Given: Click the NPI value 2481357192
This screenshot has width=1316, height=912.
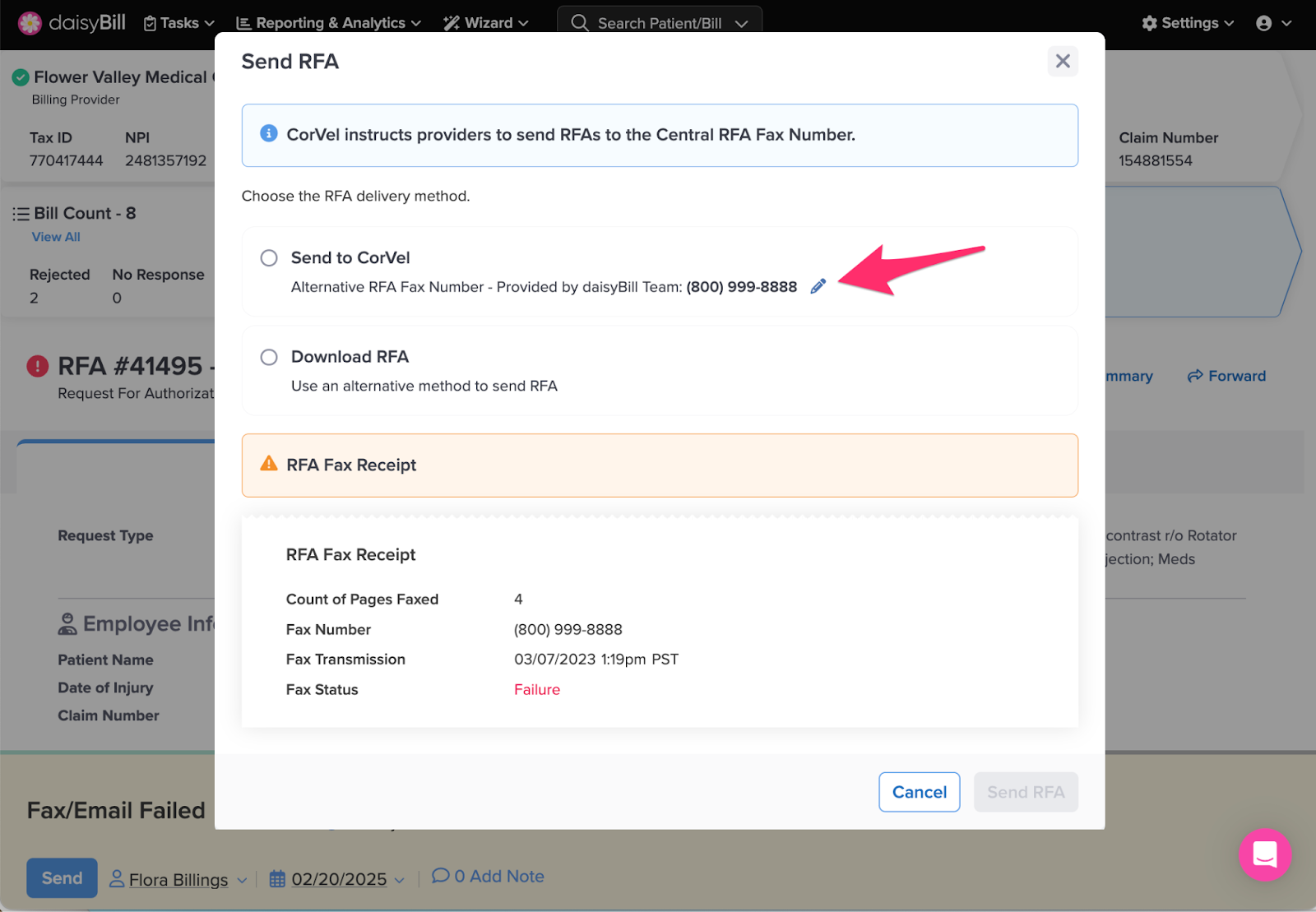Looking at the screenshot, I should pyautogui.click(x=166, y=161).
